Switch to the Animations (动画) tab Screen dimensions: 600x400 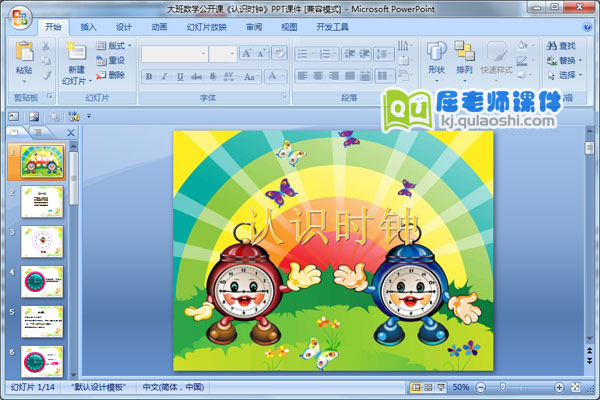159,27
